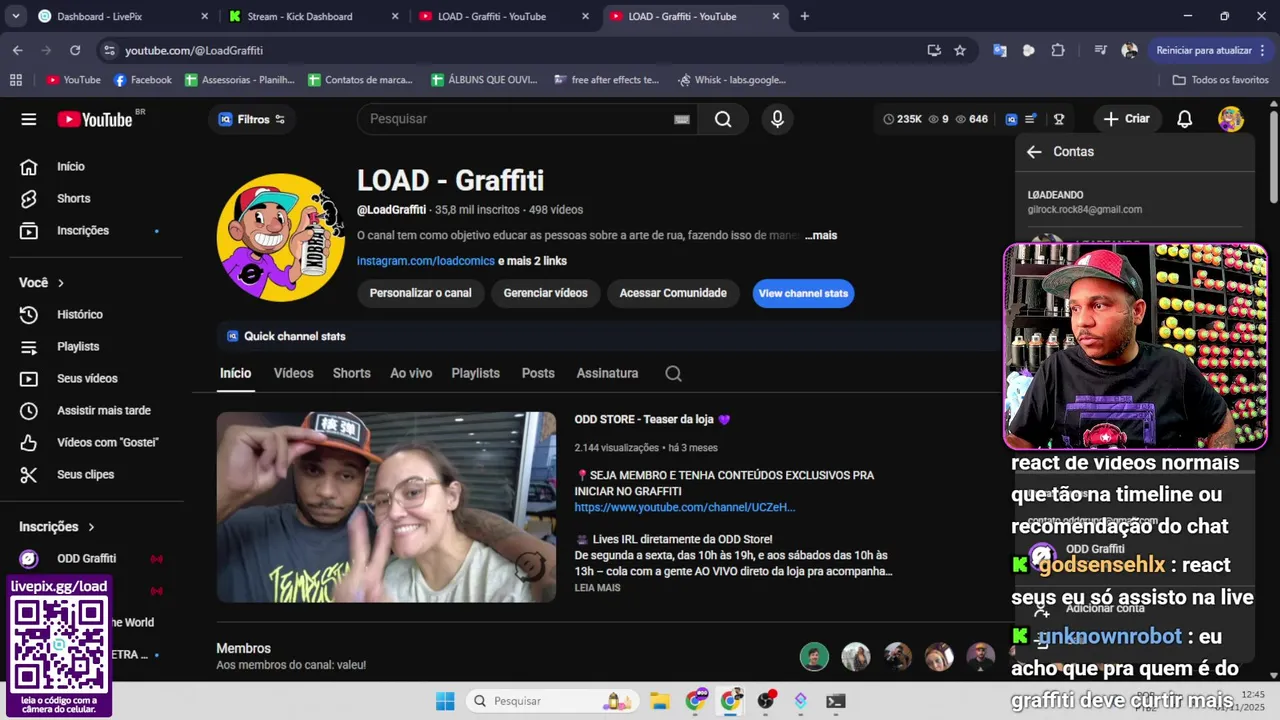This screenshot has height=720, width=1280.
Task: Click the channel search magnifier icon
Action: (673, 374)
